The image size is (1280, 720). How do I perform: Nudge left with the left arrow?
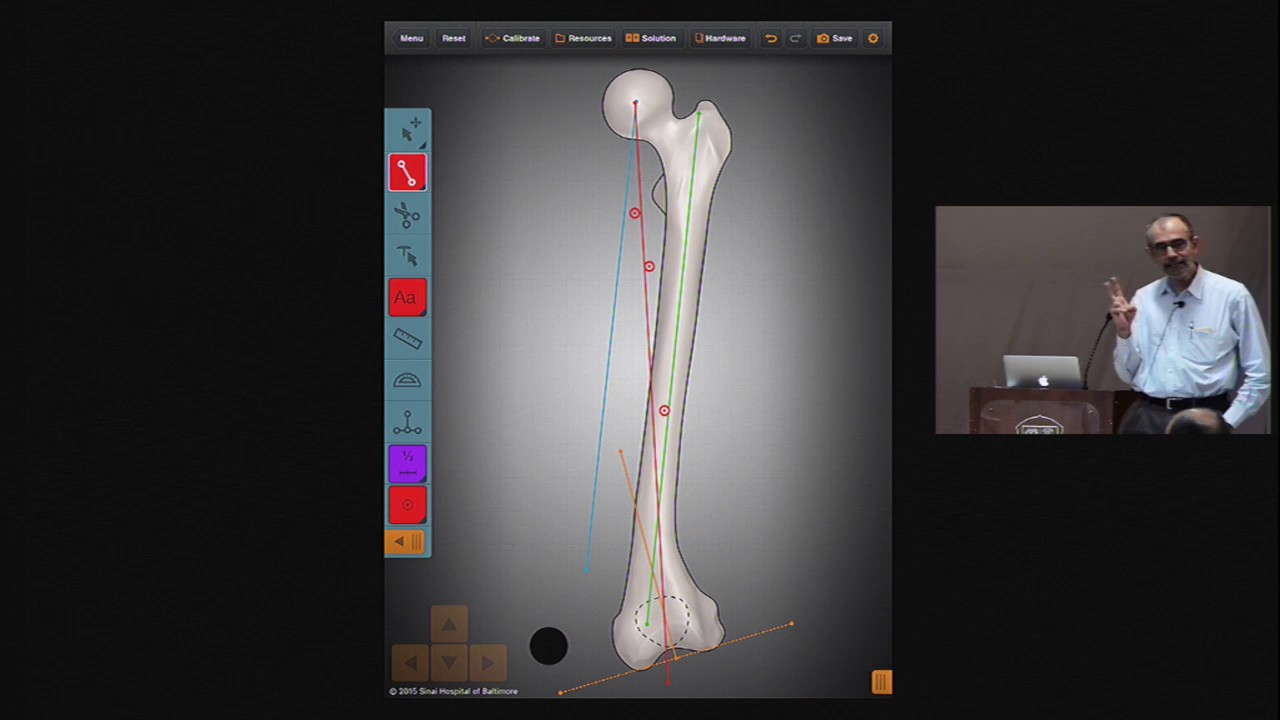point(411,662)
